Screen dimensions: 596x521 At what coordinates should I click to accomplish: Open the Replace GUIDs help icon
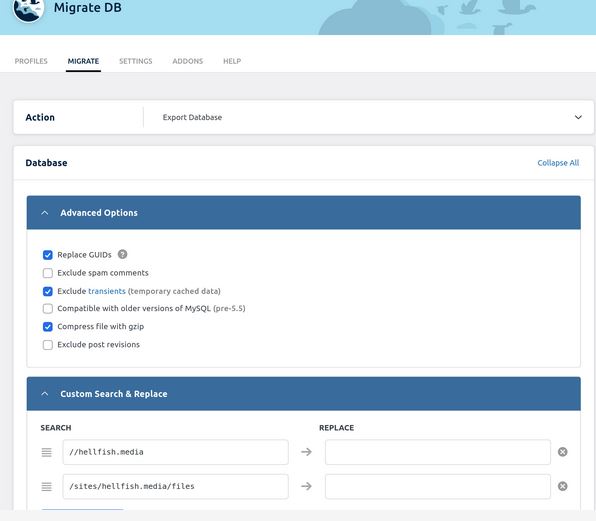[x=122, y=254]
